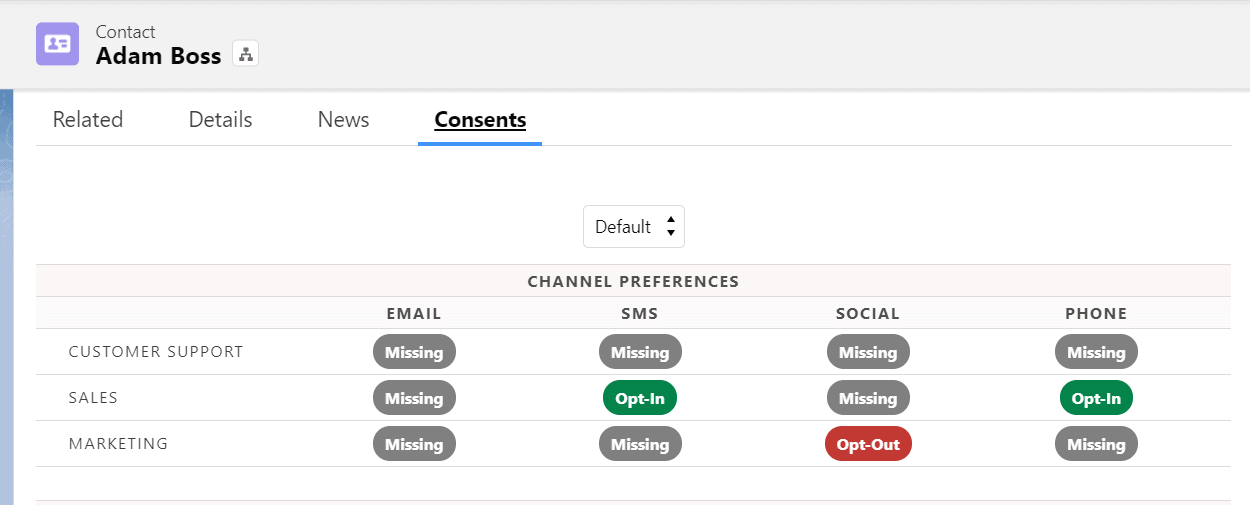The image size is (1250, 505).
Task: Click the Adam Boss contact name
Action: coord(158,56)
